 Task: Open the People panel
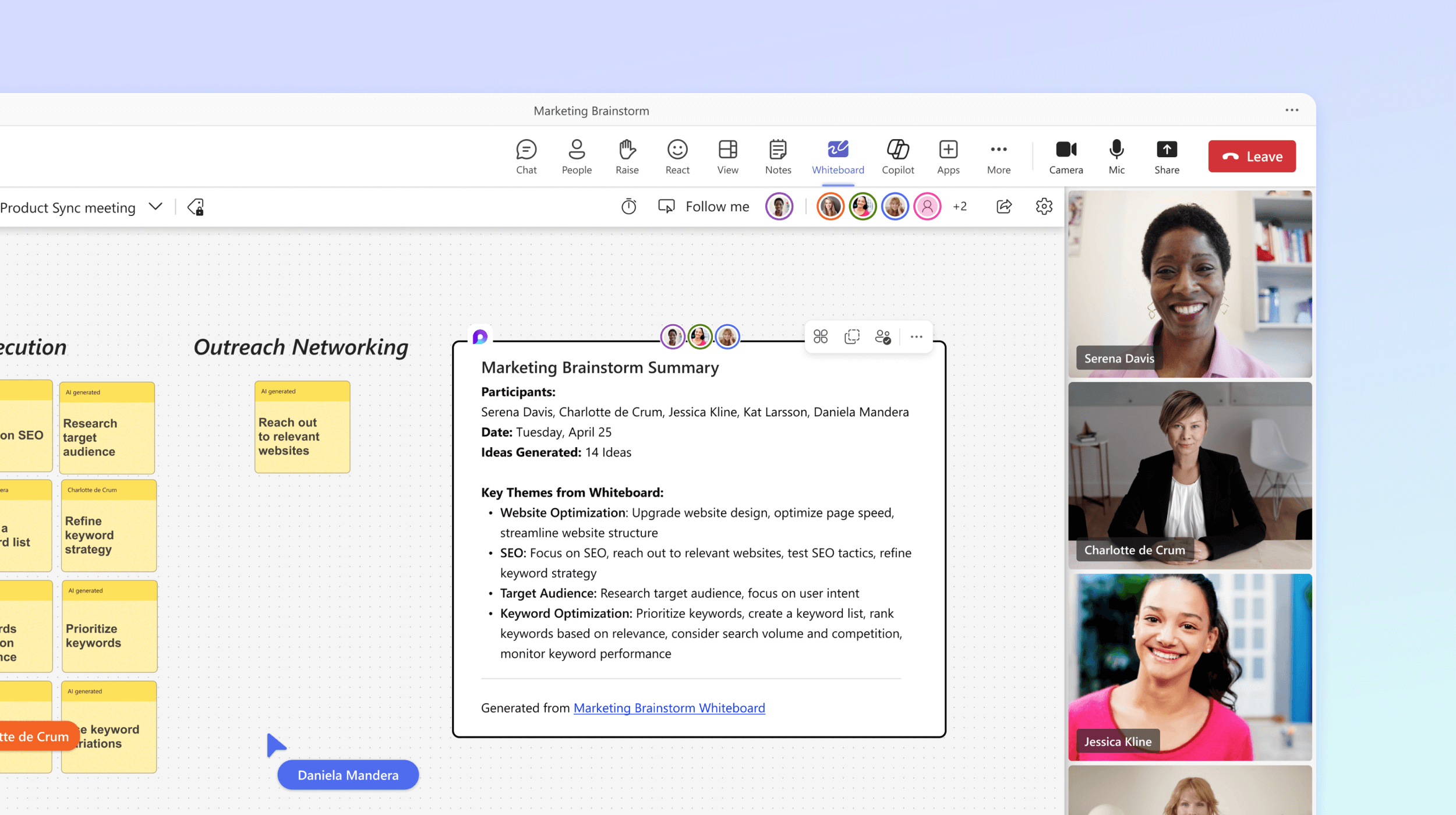click(576, 155)
